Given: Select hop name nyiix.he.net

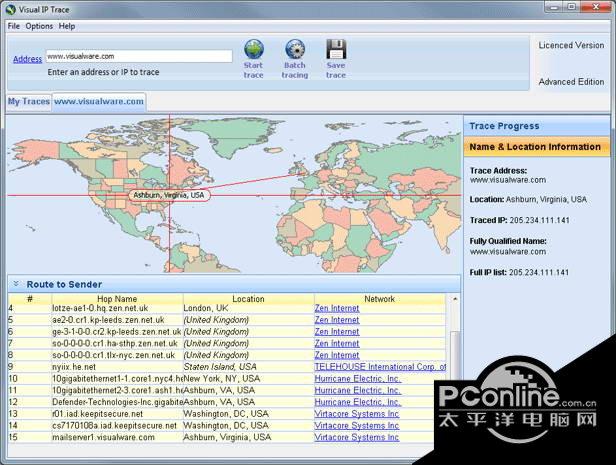Looking at the screenshot, I should click(74, 367).
